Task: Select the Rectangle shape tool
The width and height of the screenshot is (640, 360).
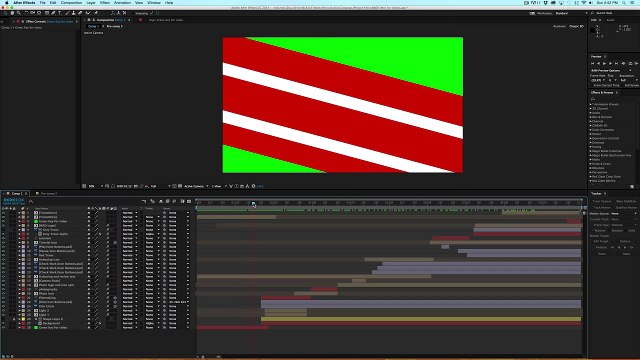Action: pyautogui.click(x=47, y=13)
